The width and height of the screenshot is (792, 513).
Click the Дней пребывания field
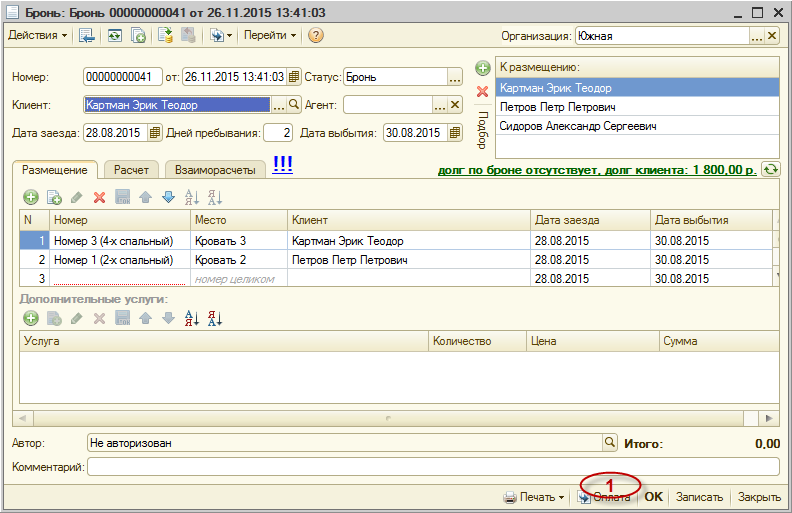pyautogui.click(x=278, y=133)
